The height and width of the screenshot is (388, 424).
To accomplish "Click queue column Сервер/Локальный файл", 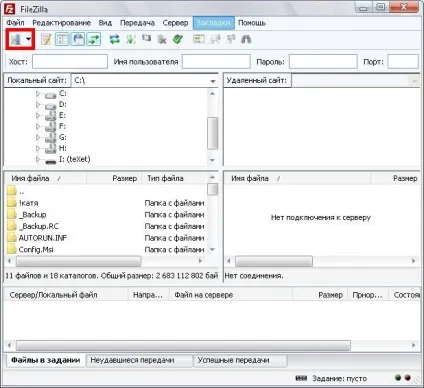I will tap(53, 295).
